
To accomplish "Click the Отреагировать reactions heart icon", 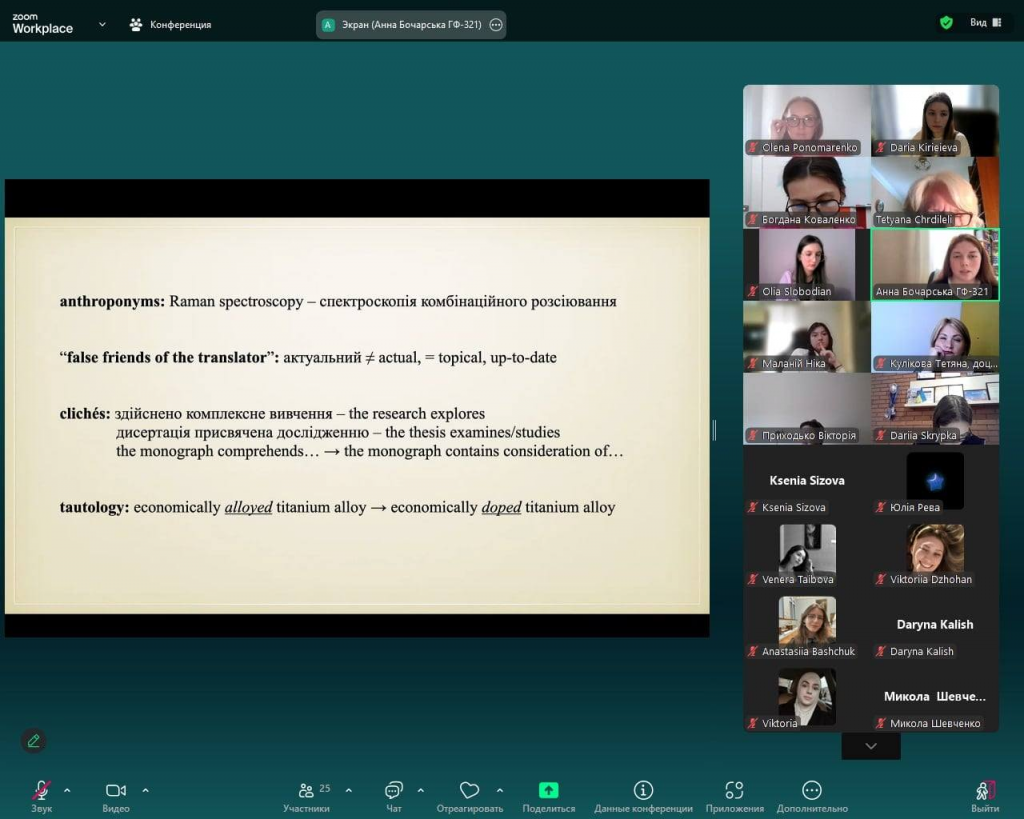I will (x=469, y=791).
